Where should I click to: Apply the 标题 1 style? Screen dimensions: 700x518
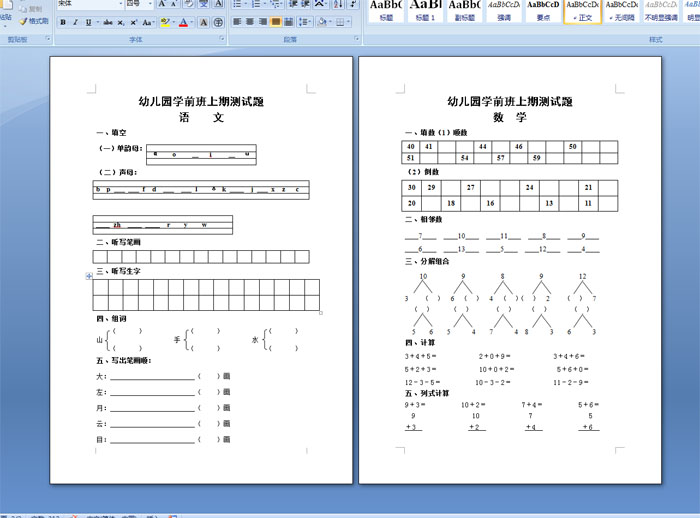pos(425,11)
